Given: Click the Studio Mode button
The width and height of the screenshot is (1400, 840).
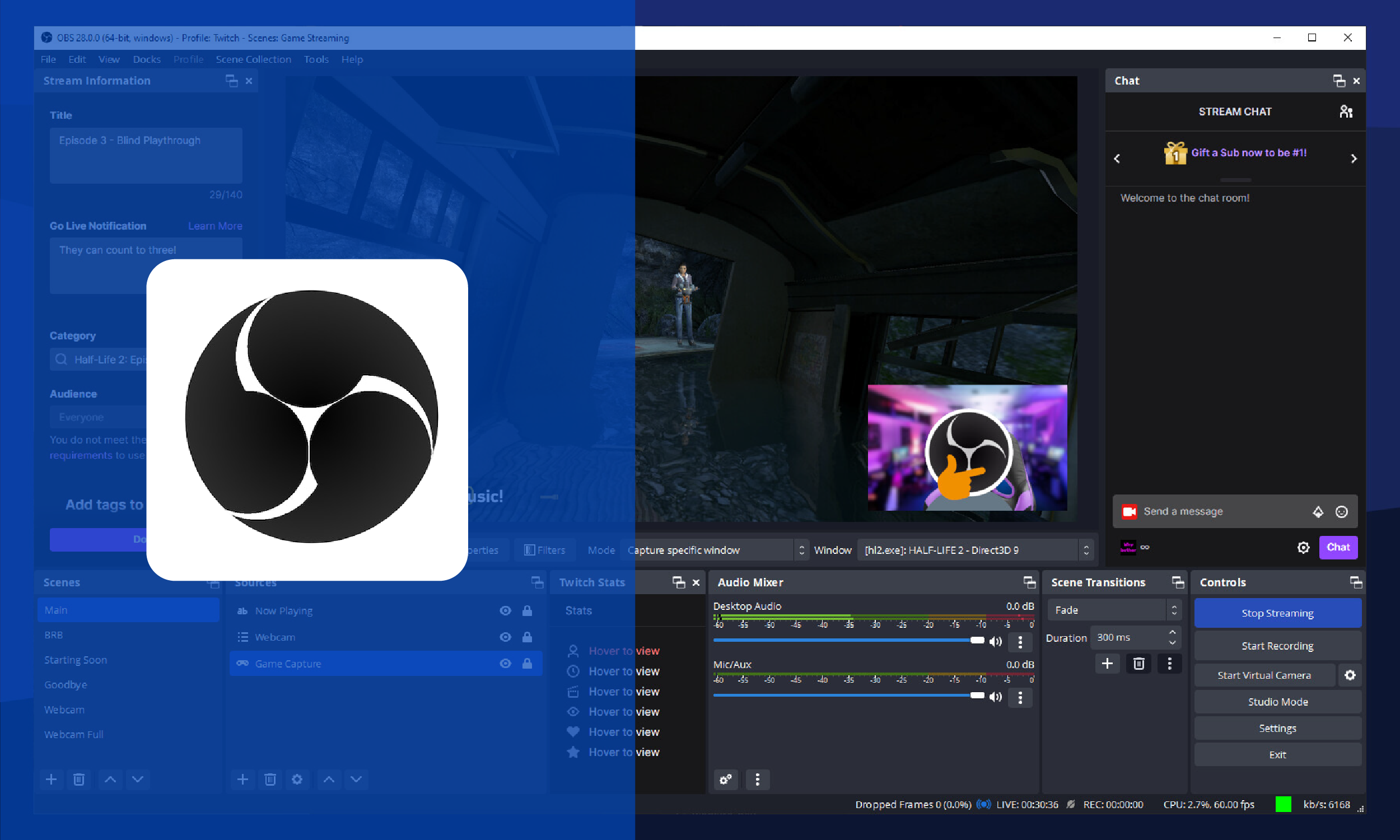Looking at the screenshot, I should click(1277, 702).
